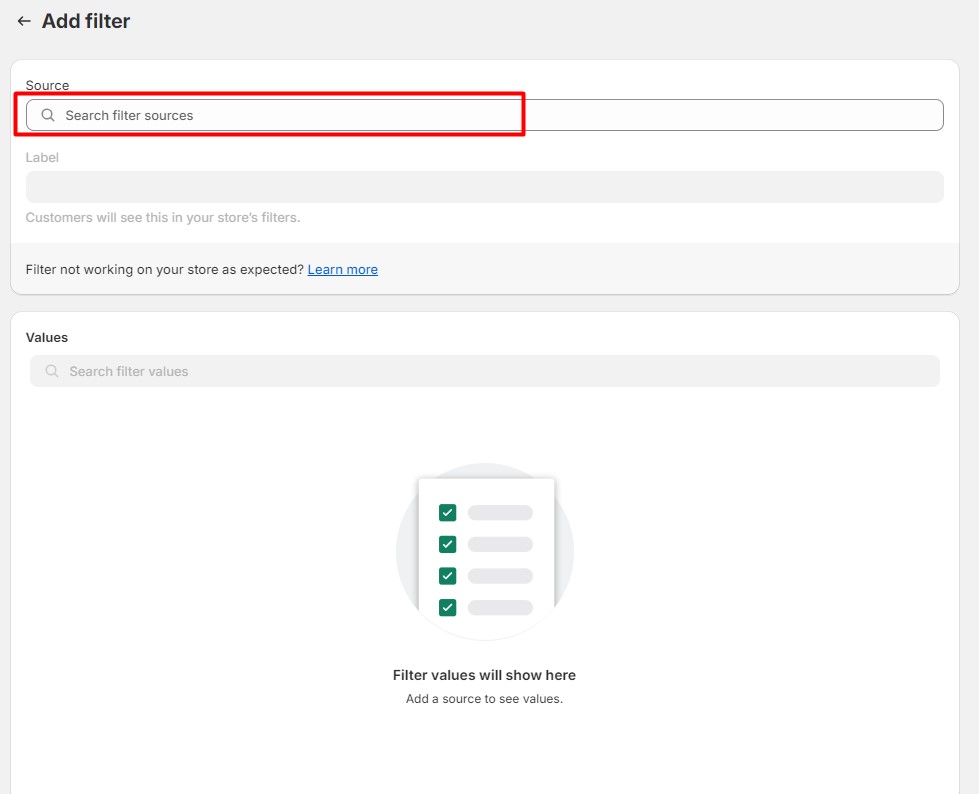Click the first green checkbox in illustration

click(447, 513)
